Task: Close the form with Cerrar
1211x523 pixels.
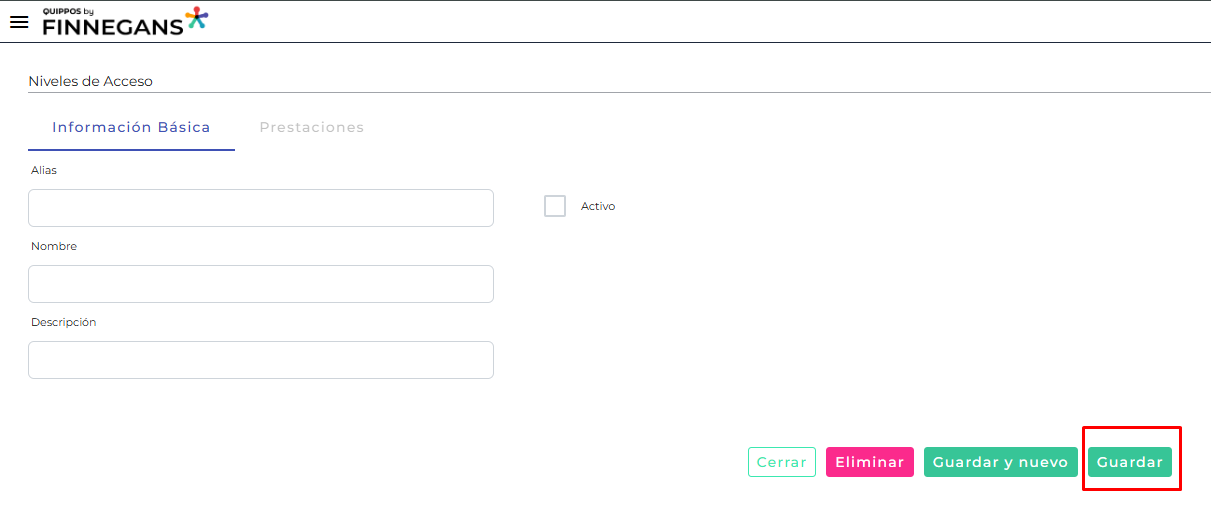Action: coord(782,462)
